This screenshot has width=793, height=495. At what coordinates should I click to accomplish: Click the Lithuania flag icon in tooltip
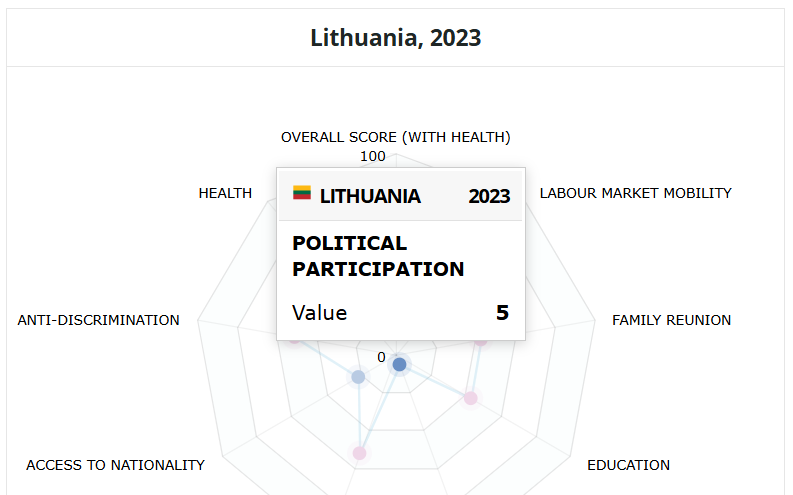coord(302,193)
